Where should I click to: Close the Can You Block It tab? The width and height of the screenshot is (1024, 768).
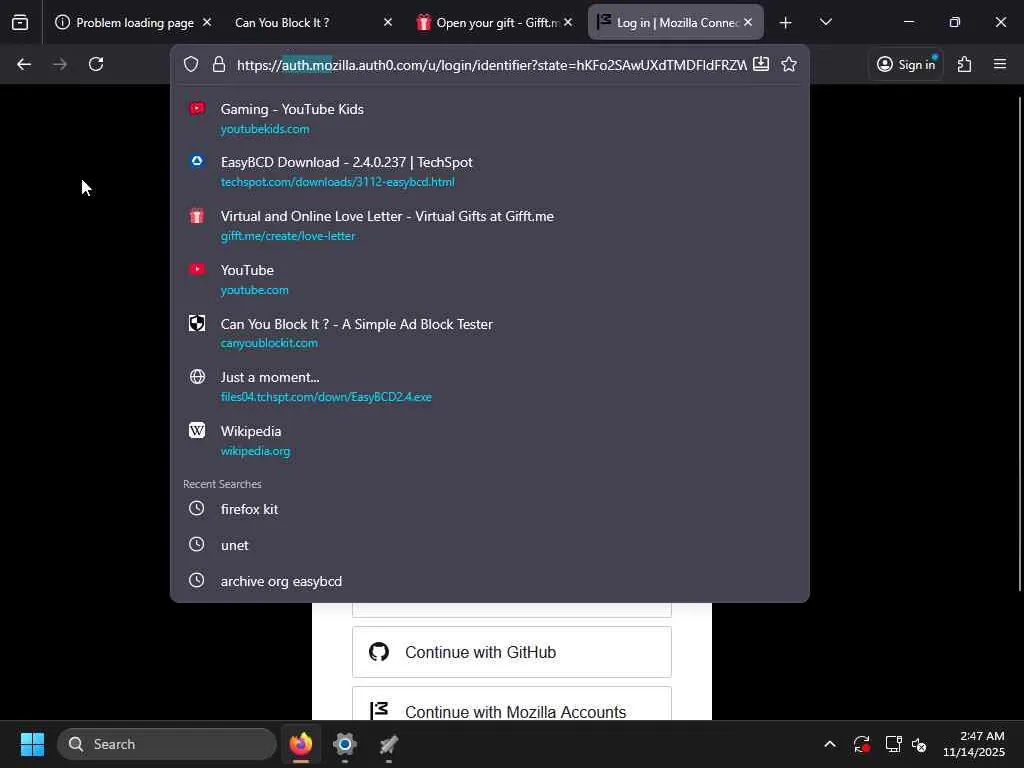point(388,22)
